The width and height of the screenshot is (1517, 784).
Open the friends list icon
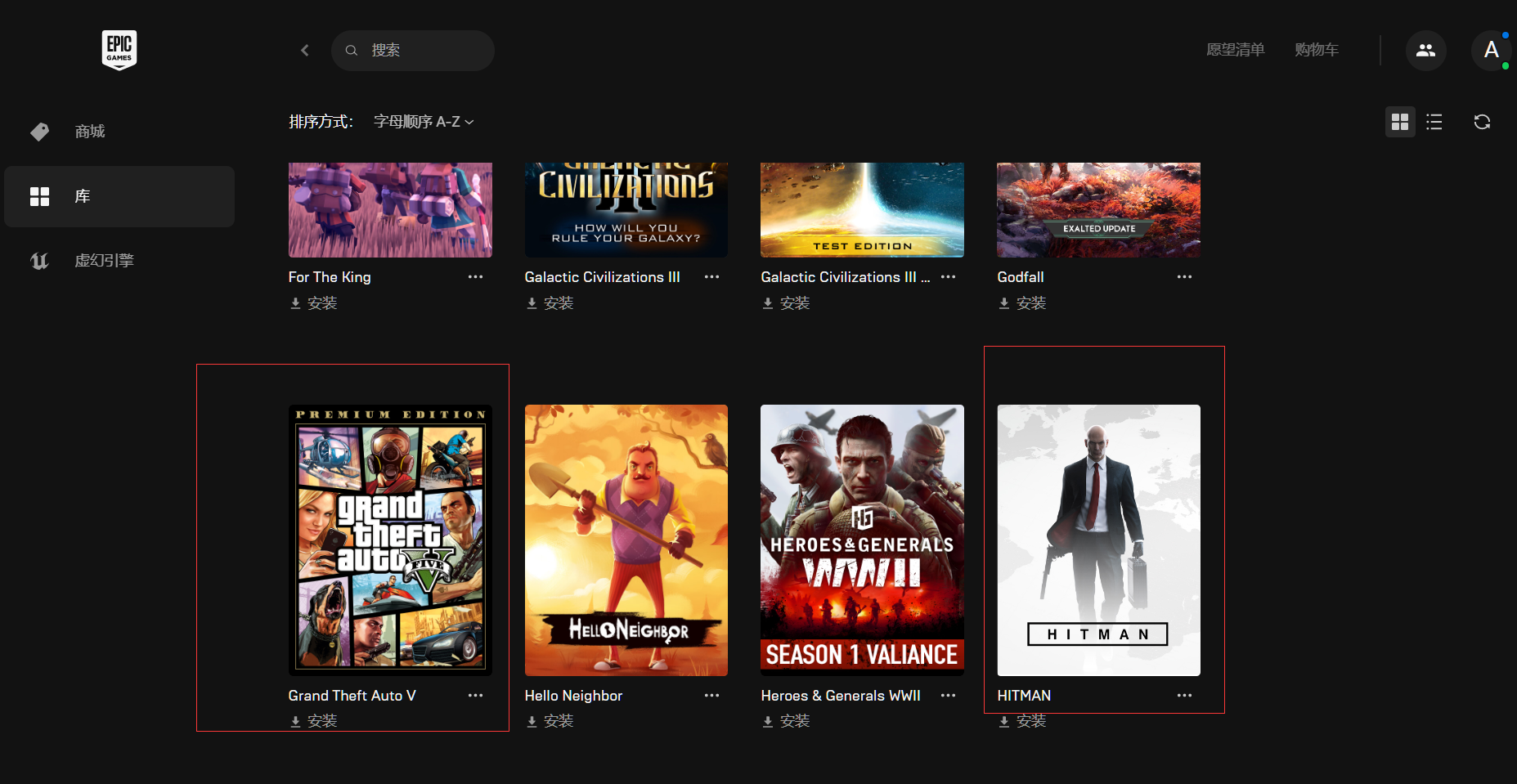pyautogui.click(x=1425, y=50)
